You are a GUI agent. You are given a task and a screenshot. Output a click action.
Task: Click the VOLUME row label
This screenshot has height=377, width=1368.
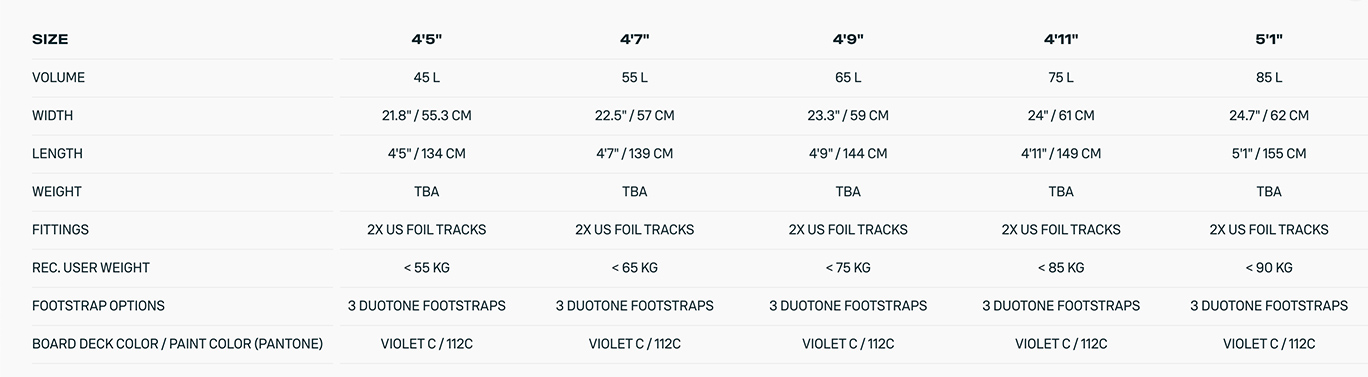[x=58, y=77]
